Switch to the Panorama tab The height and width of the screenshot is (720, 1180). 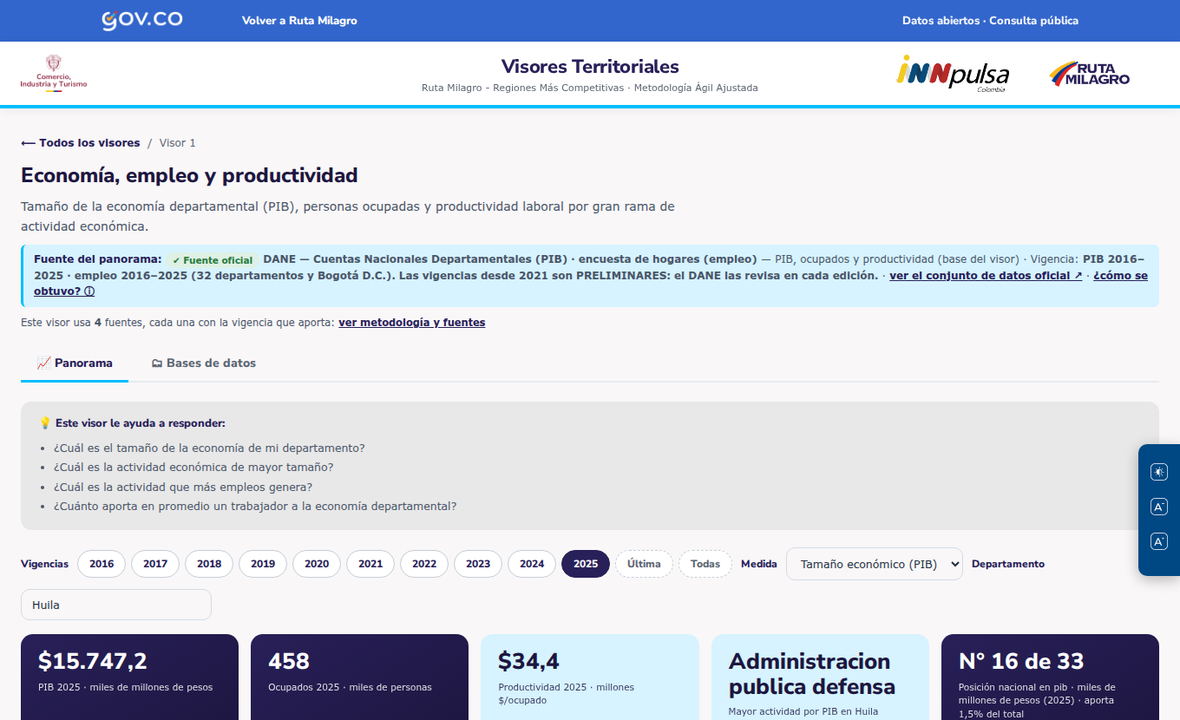75,363
